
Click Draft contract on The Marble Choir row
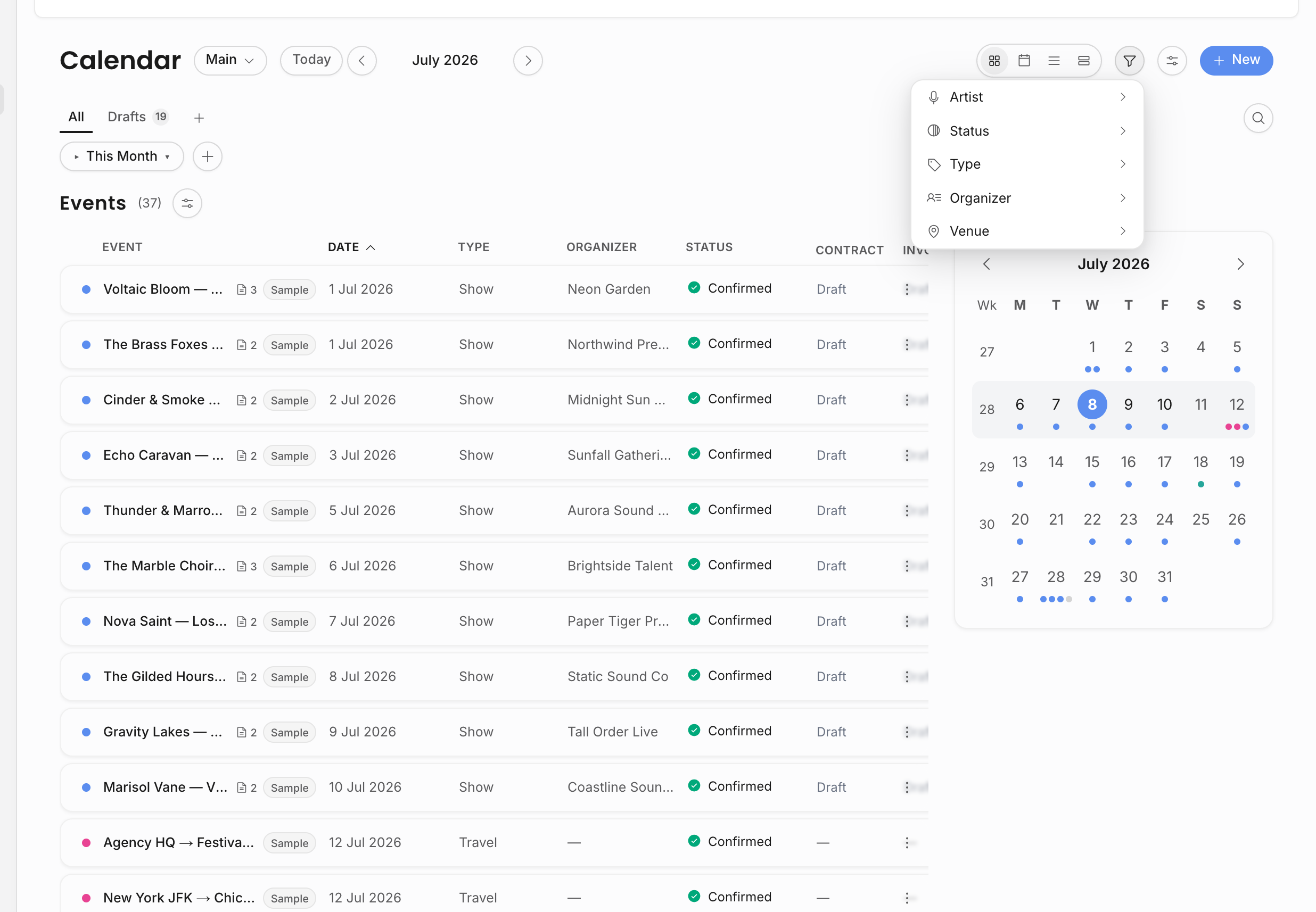coord(830,566)
